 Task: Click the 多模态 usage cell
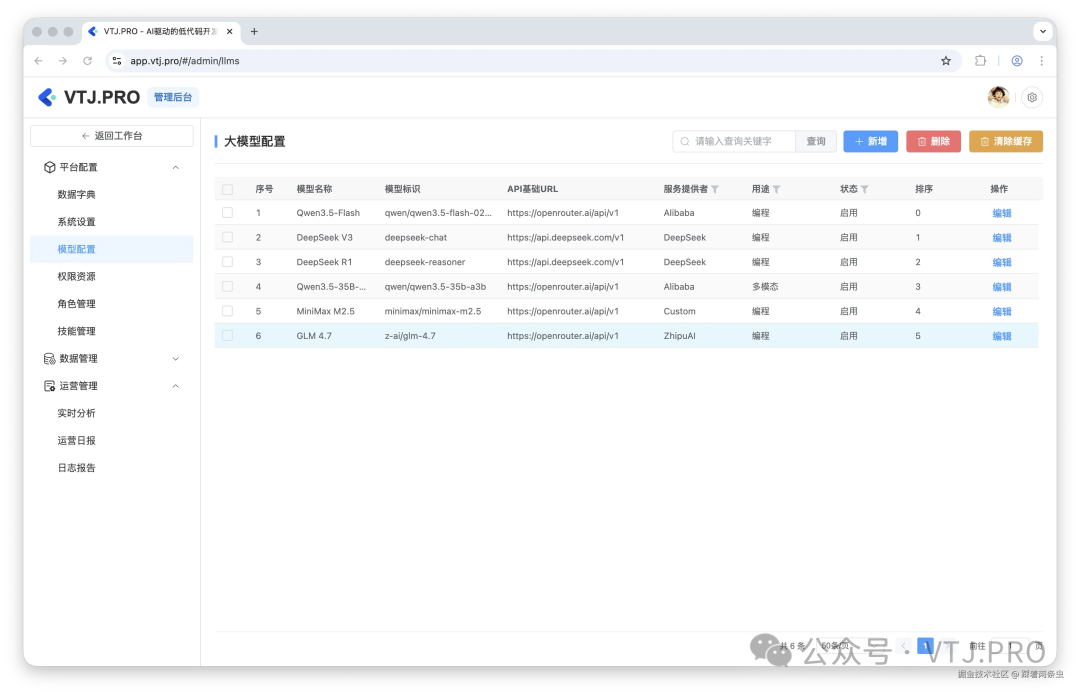tap(765, 287)
